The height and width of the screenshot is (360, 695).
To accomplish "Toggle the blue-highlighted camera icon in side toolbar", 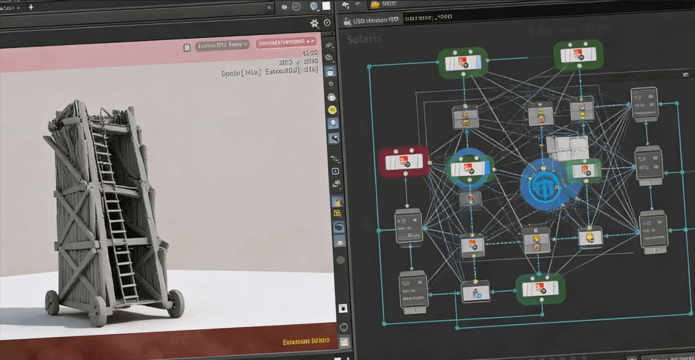I will click(x=331, y=71).
